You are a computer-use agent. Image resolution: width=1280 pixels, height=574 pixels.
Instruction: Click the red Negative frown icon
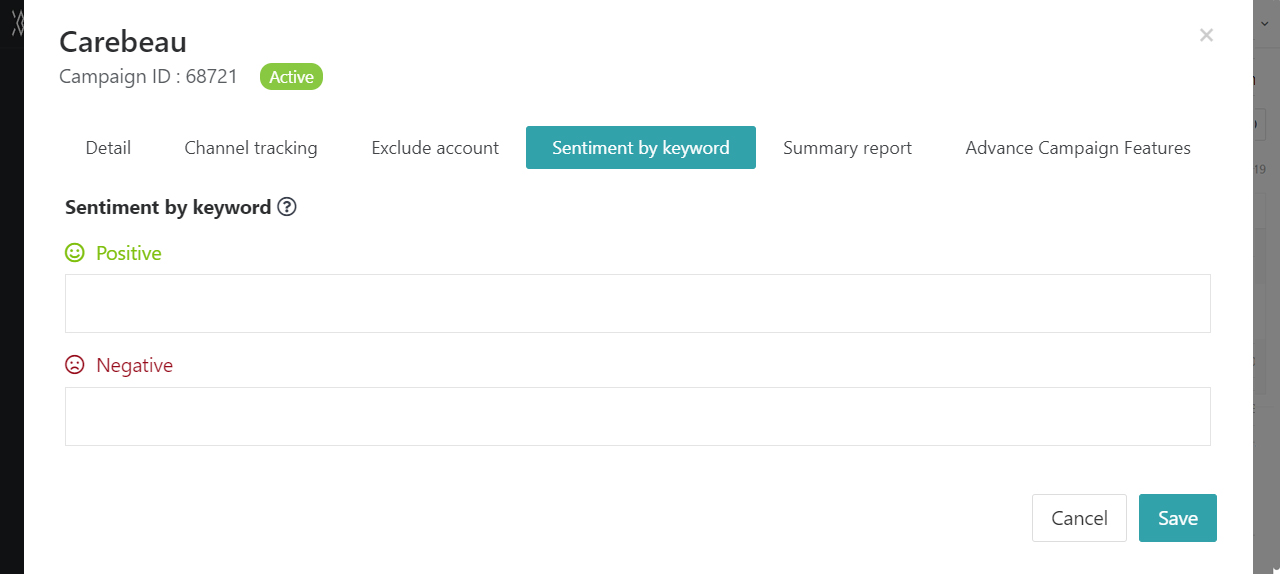pos(75,365)
